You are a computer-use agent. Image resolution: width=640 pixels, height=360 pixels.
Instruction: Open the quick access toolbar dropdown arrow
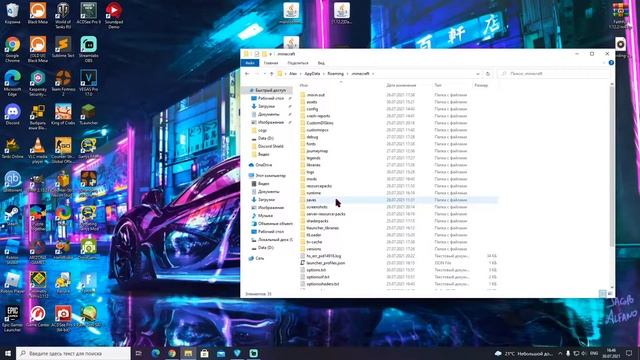[271, 54]
